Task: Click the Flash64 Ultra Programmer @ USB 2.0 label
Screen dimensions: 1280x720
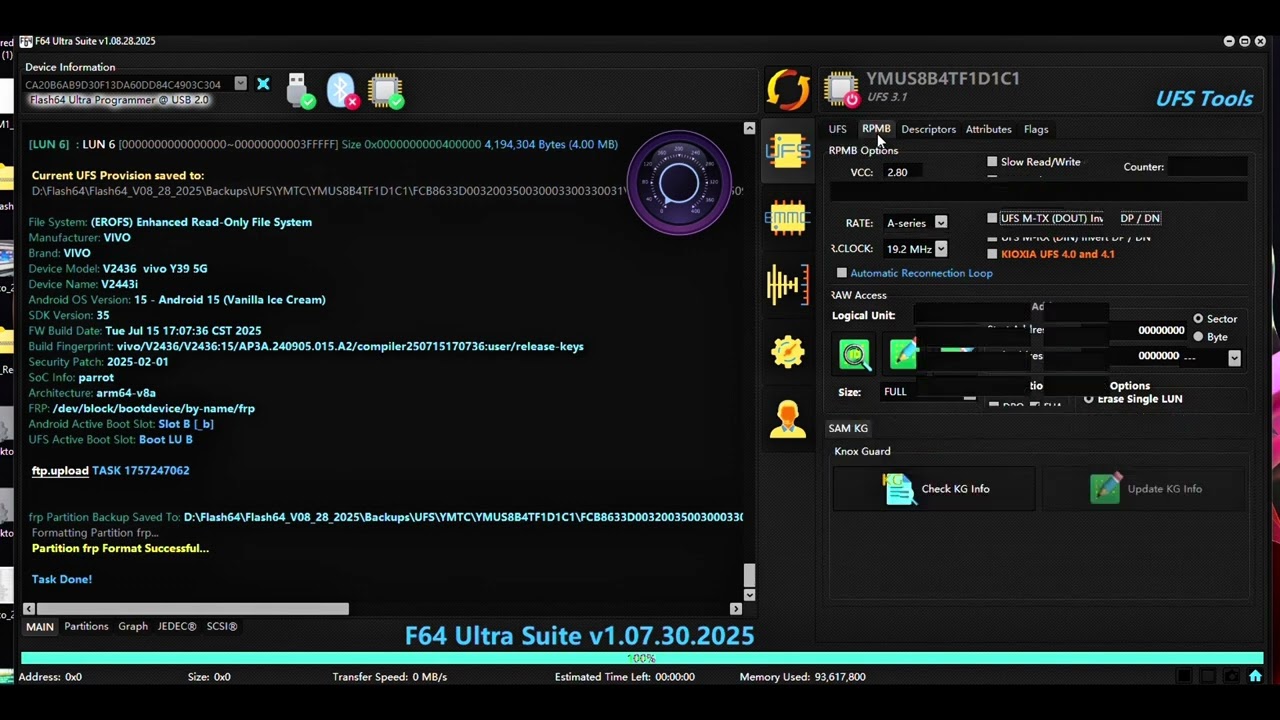Action: coord(119,100)
